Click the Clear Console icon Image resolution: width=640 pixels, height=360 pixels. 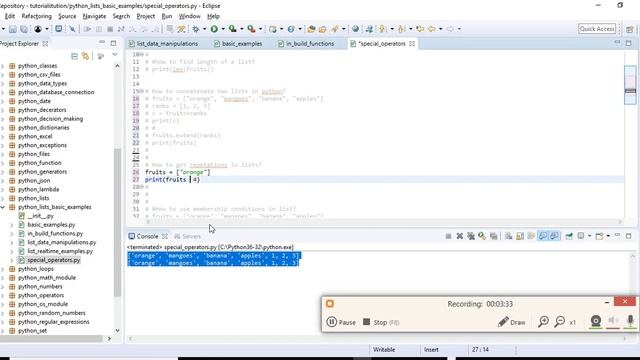coord(508,236)
